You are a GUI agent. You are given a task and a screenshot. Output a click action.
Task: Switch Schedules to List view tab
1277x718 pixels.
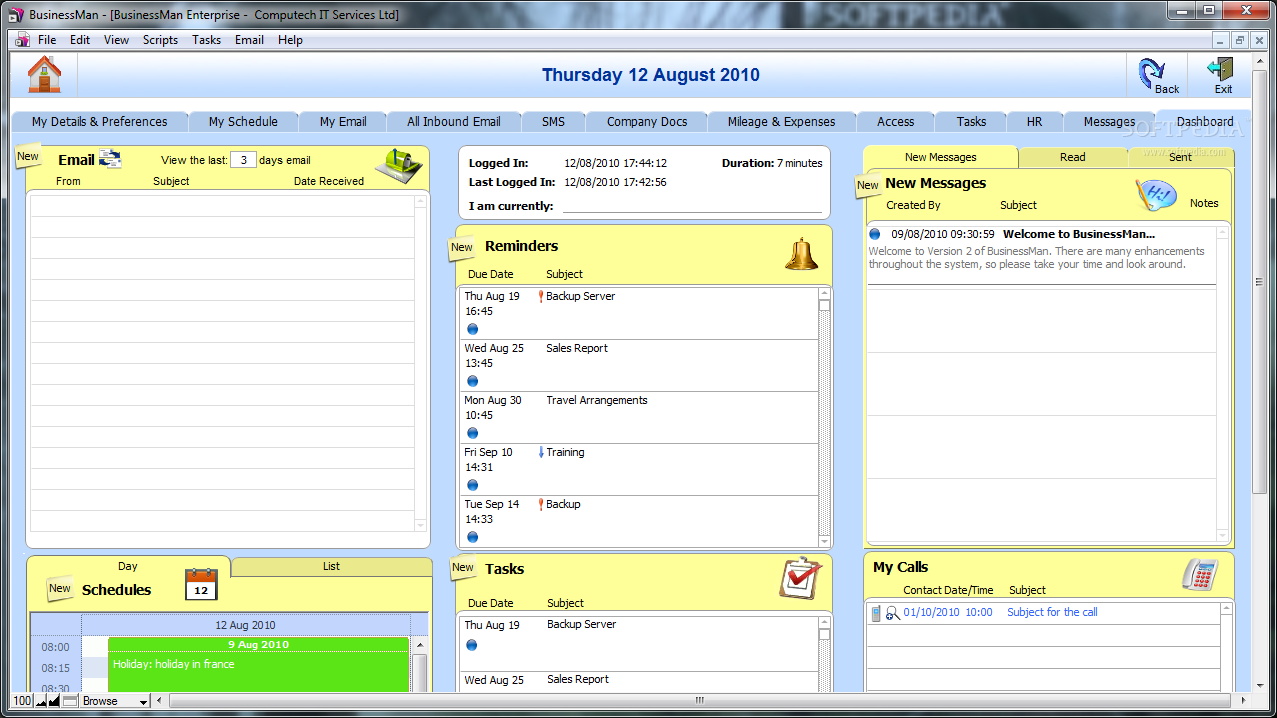331,567
